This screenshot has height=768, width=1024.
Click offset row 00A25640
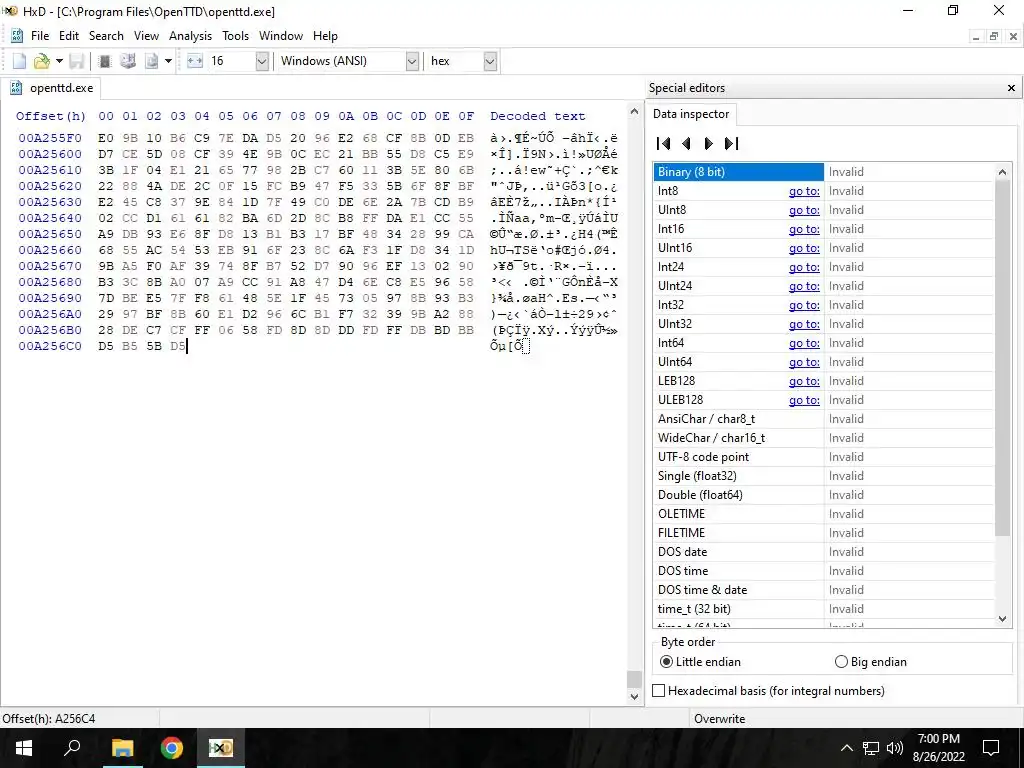(x=50, y=218)
